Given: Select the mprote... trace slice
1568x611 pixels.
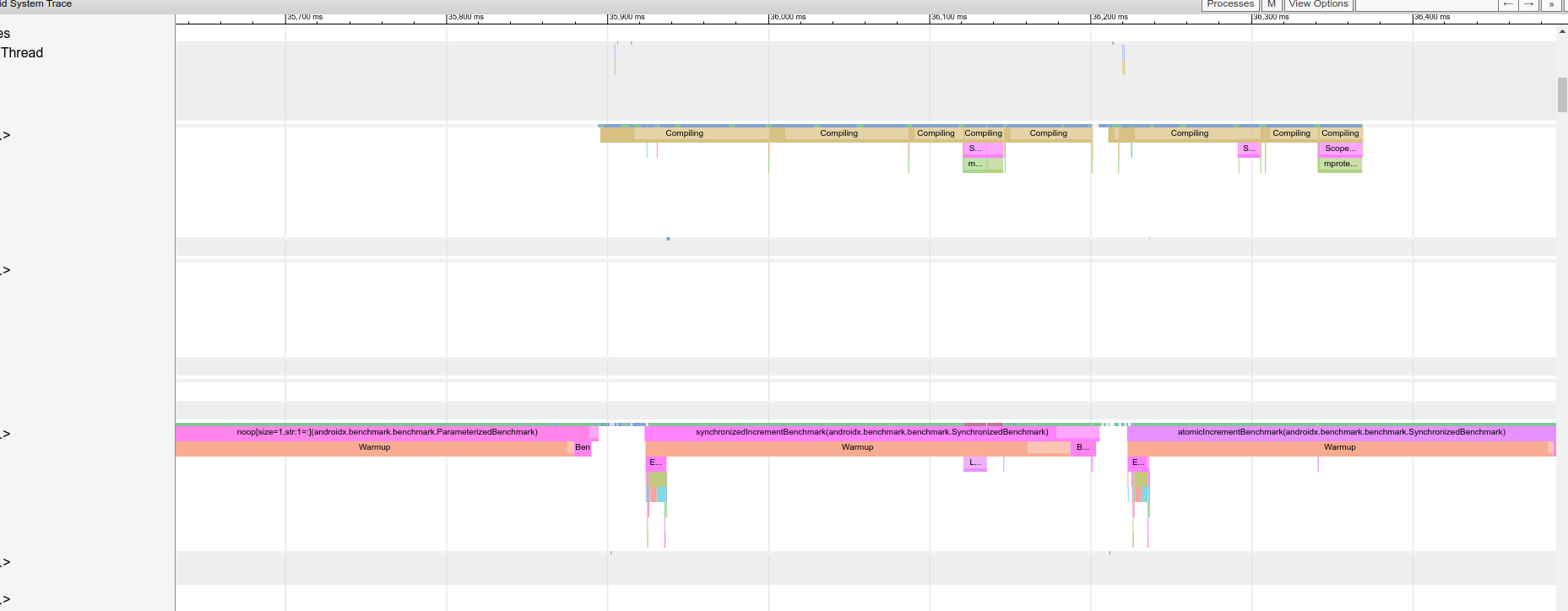Looking at the screenshot, I should tap(1340, 164).
